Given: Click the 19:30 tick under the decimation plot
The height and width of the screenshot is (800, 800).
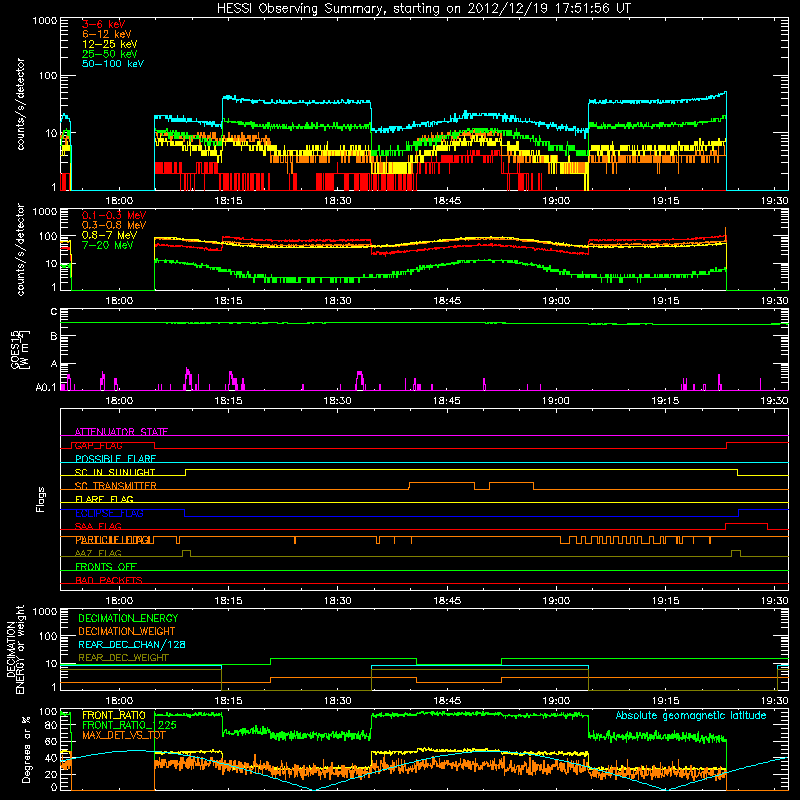Looking at the screenshot, I should click(x=774, y=701).
